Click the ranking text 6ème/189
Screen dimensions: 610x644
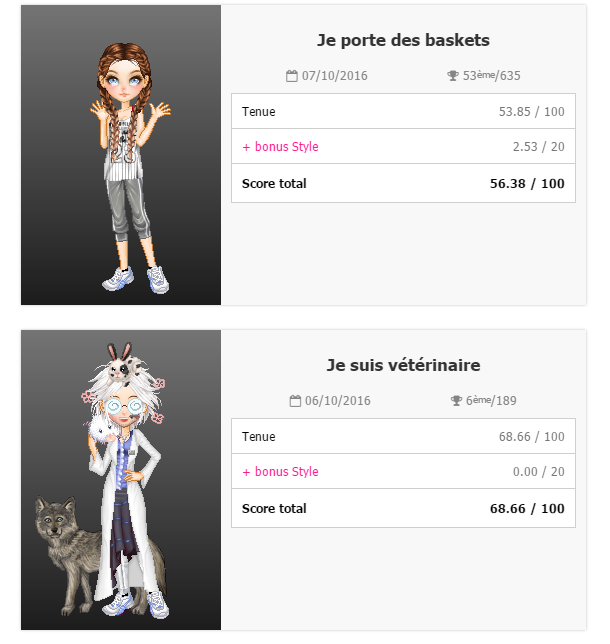tap(491, 401)
